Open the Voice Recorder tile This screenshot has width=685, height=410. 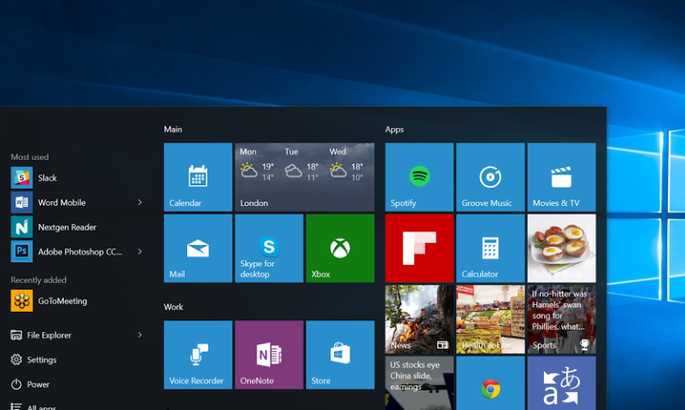(198, 355)
